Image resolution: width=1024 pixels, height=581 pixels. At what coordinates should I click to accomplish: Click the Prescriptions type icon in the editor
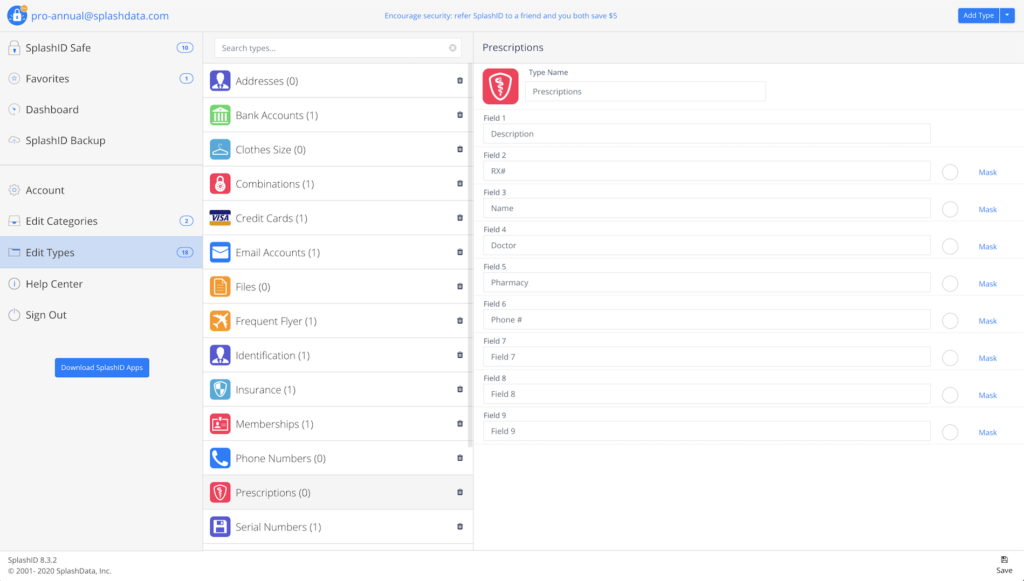pos(500,86)
